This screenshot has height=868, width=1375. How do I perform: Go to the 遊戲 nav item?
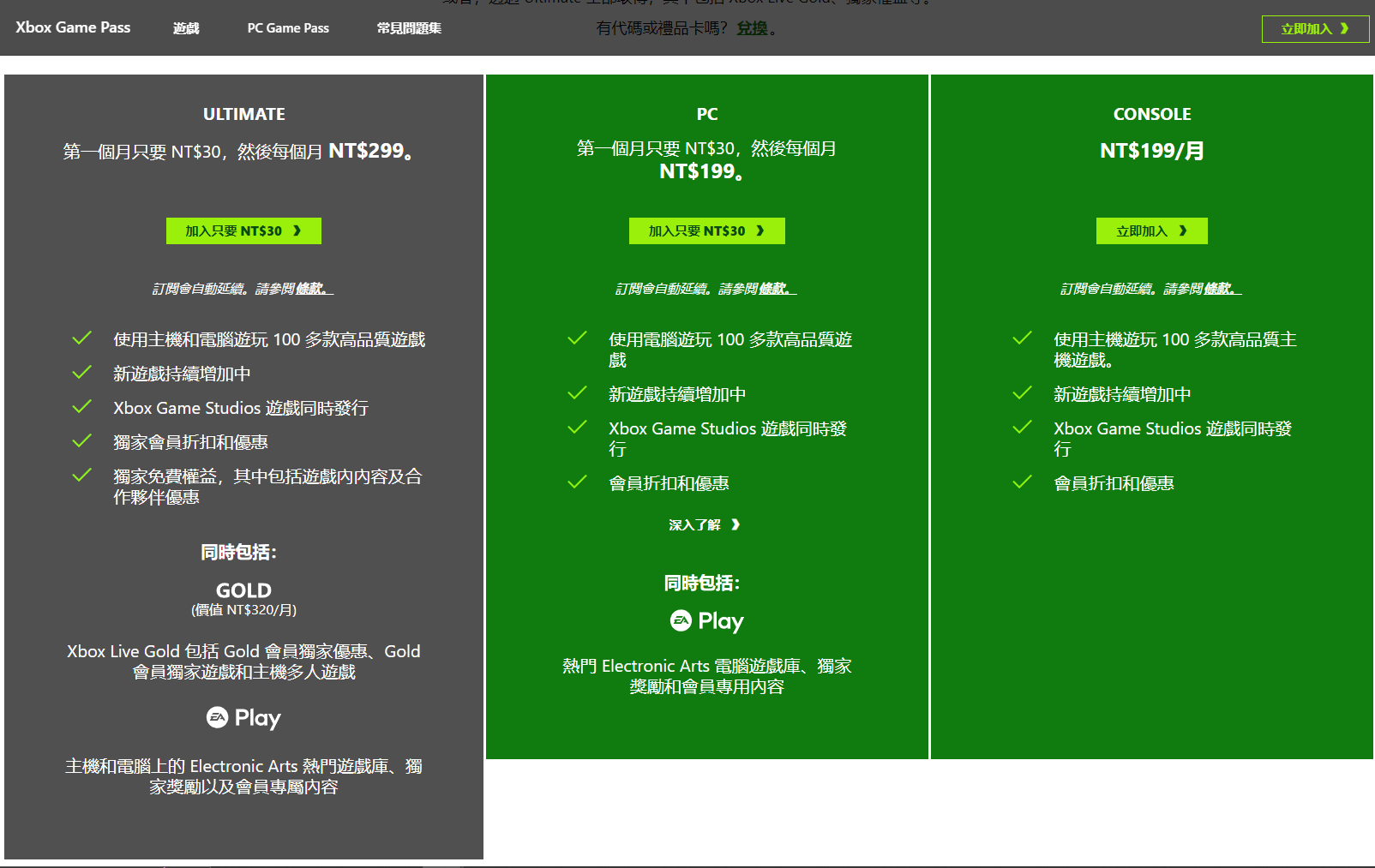185,28
